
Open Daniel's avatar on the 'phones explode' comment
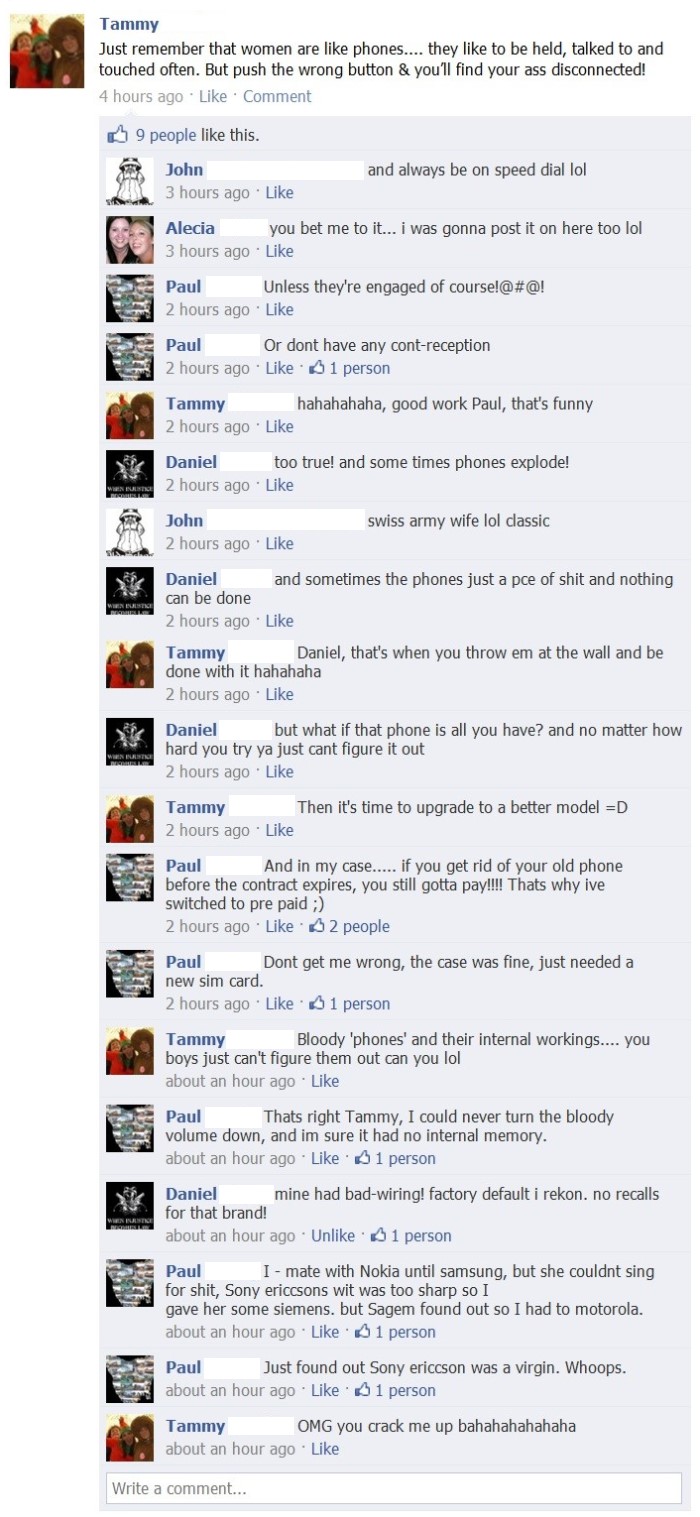[130, 475]
